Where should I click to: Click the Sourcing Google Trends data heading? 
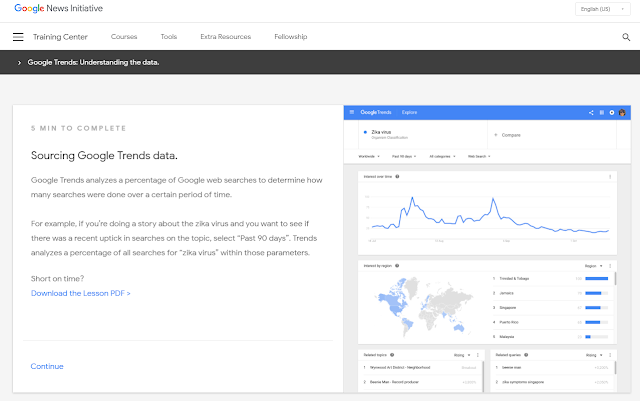(x=104, y=156)
